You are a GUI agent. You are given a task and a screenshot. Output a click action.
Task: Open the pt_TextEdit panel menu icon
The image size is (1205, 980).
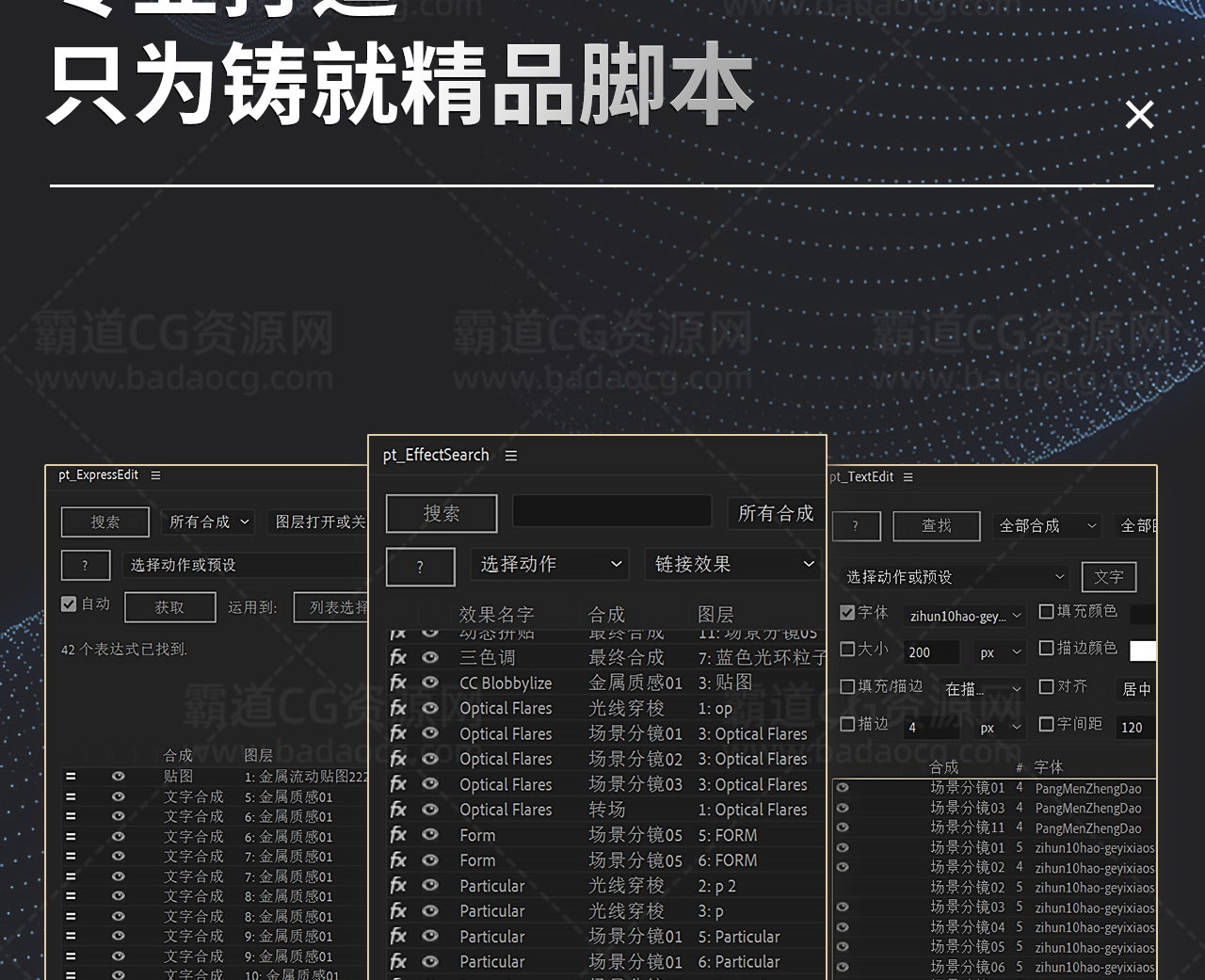[908, 477]
